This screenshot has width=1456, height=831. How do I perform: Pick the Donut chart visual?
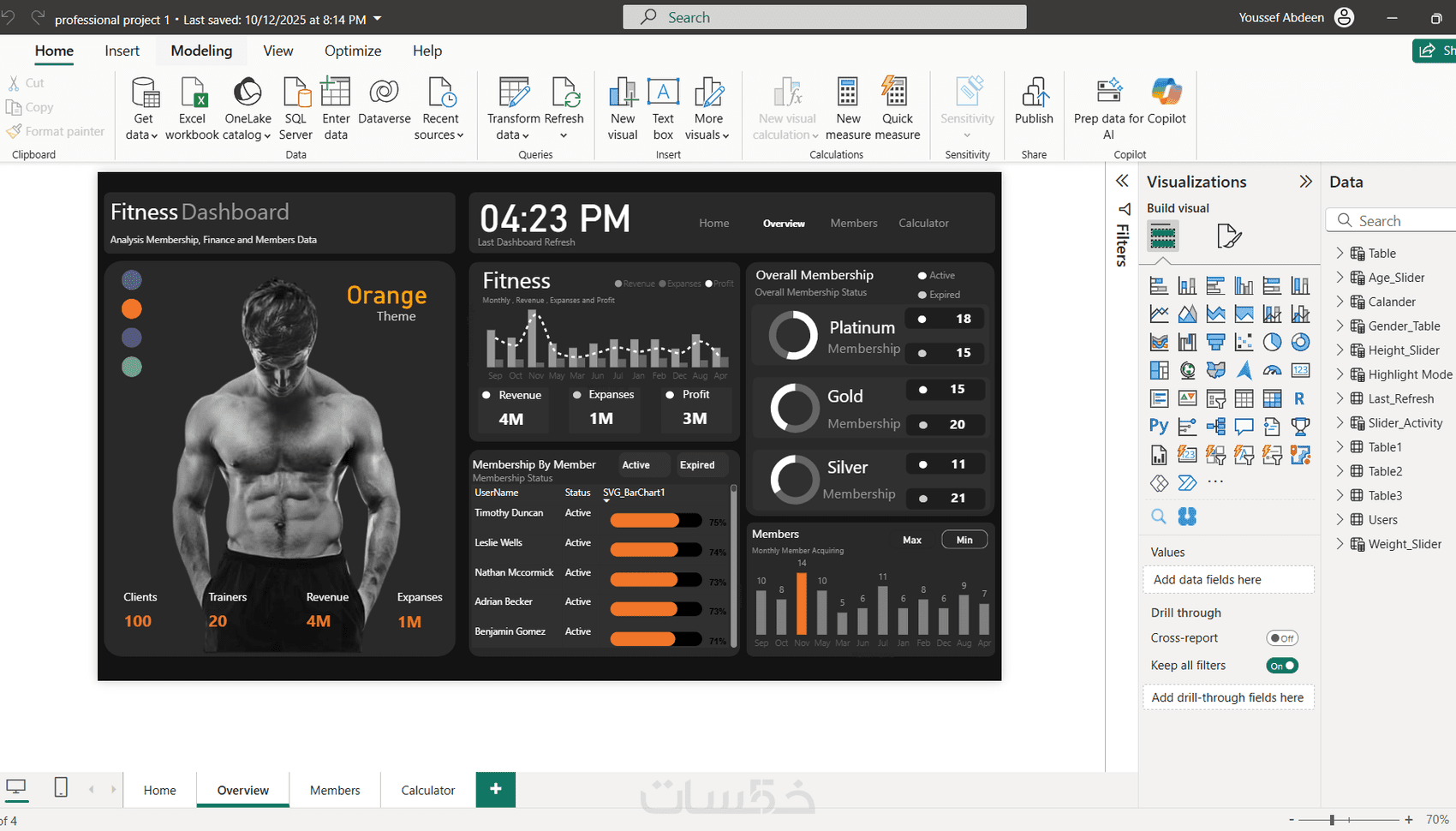click(1300, 343)
